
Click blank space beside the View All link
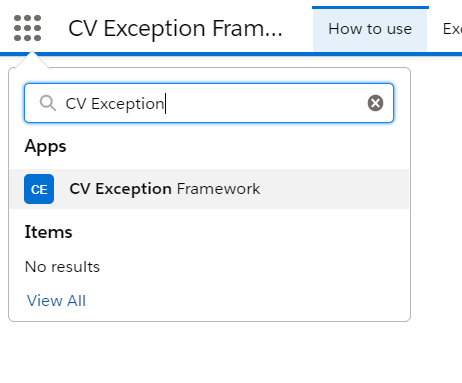click(233, 301)
